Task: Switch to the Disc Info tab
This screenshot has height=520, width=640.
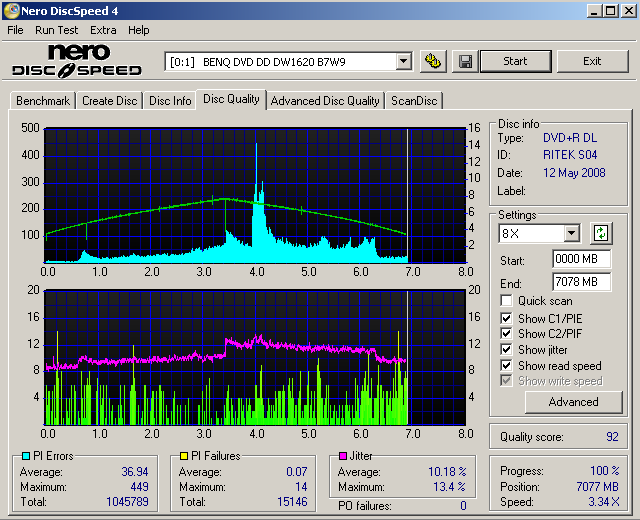Action: (170, 101)
